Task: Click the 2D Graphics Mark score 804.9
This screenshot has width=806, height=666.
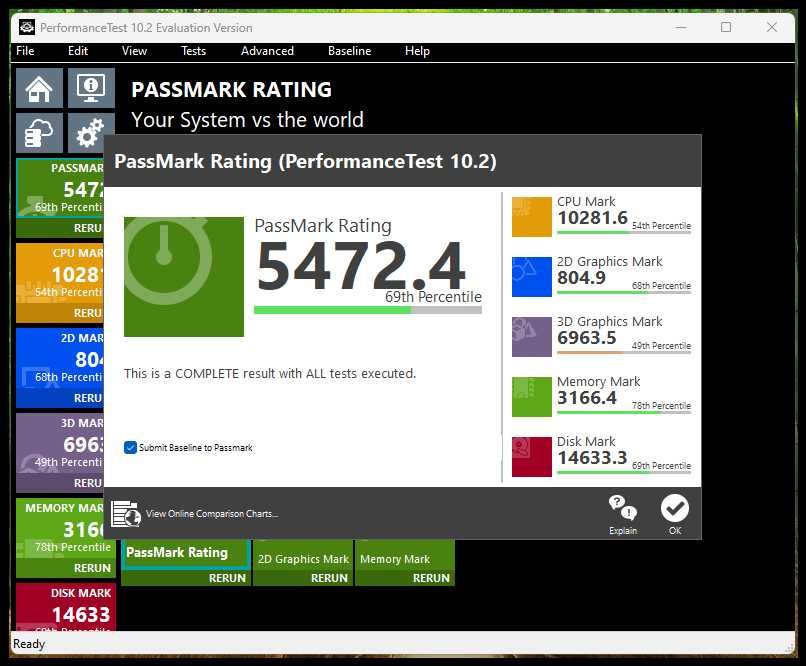Action: (x=581, y=278)
